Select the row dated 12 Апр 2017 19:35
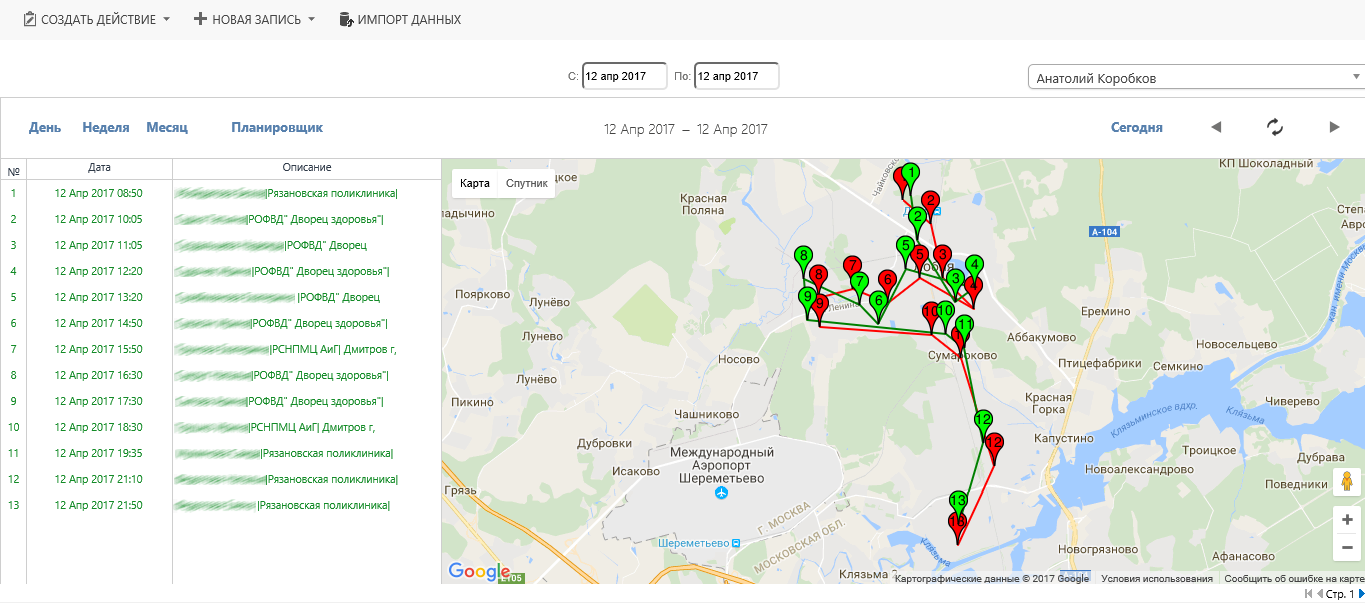 [x=221, y=453]
